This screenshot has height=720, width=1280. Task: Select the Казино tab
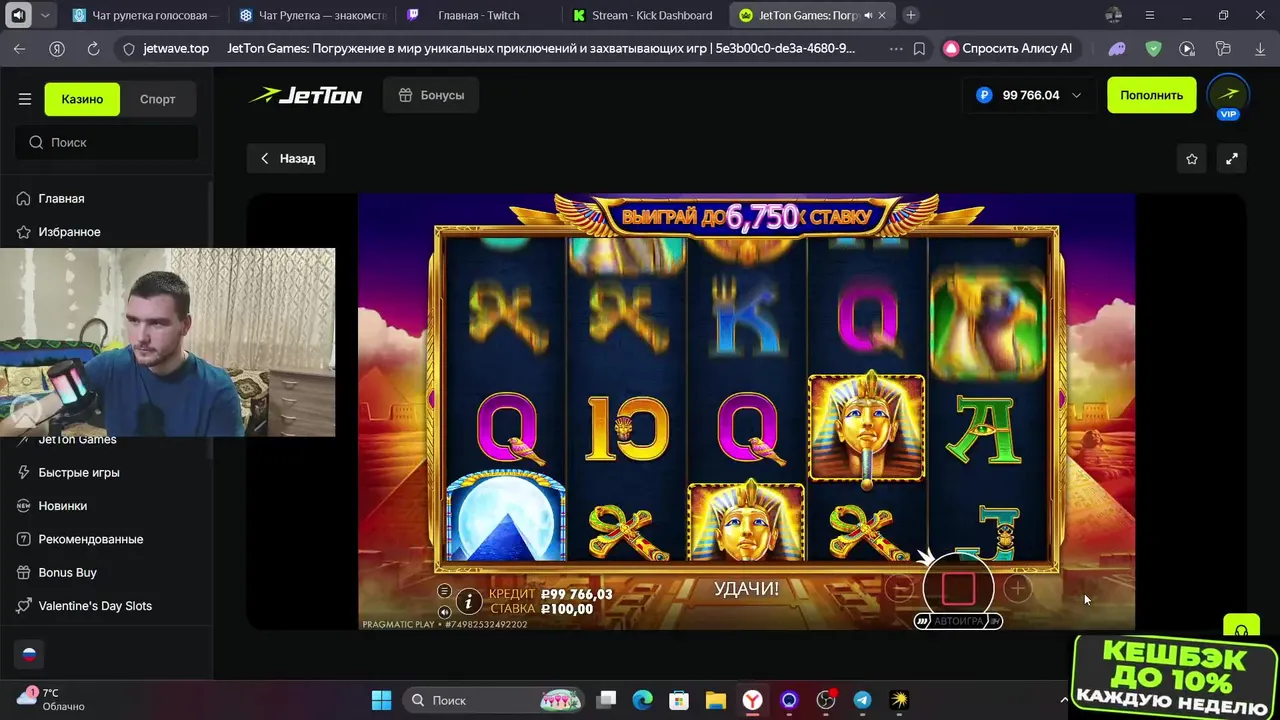tap(82, 99)
